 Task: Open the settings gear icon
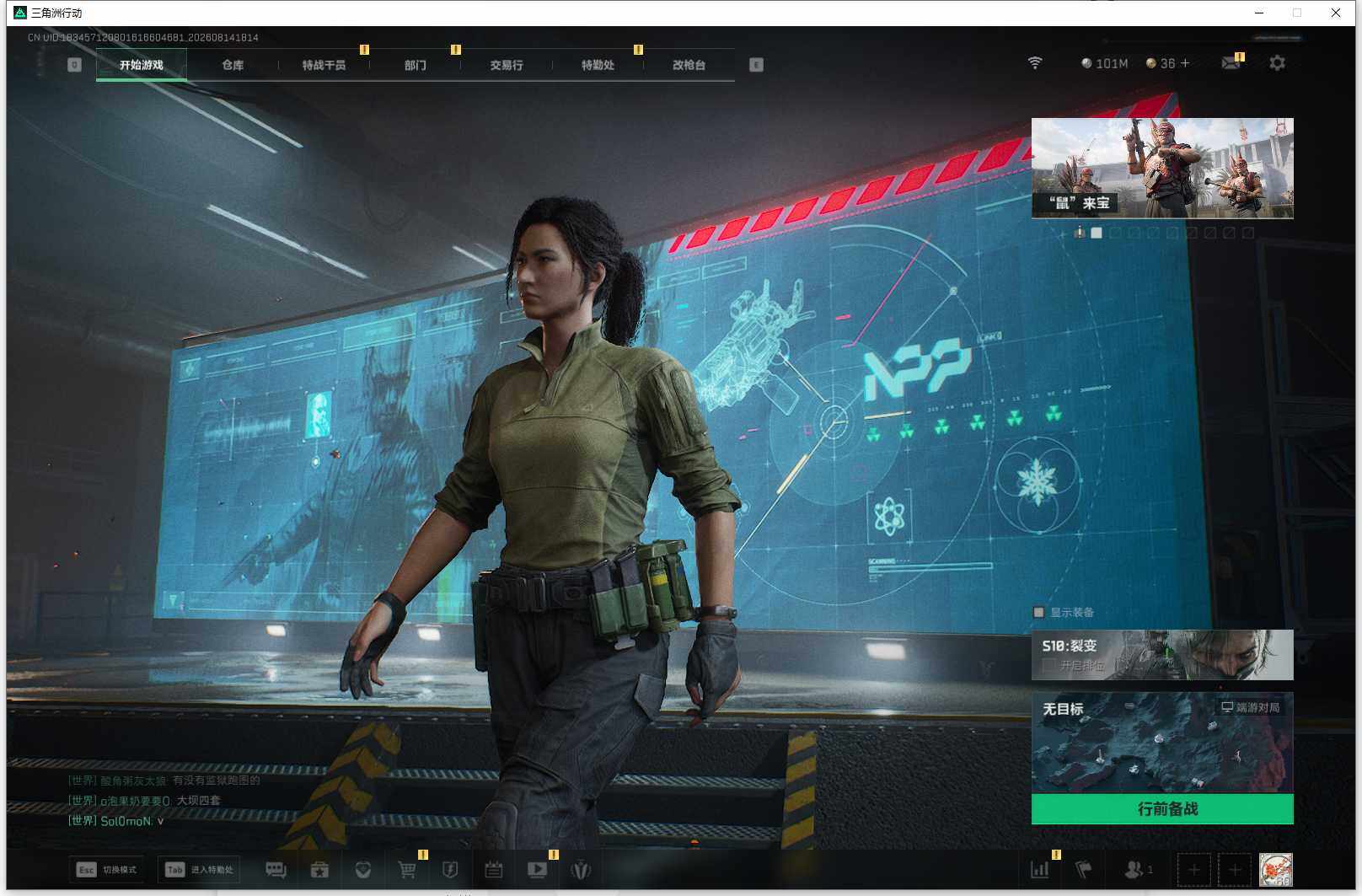[1277, 63]
